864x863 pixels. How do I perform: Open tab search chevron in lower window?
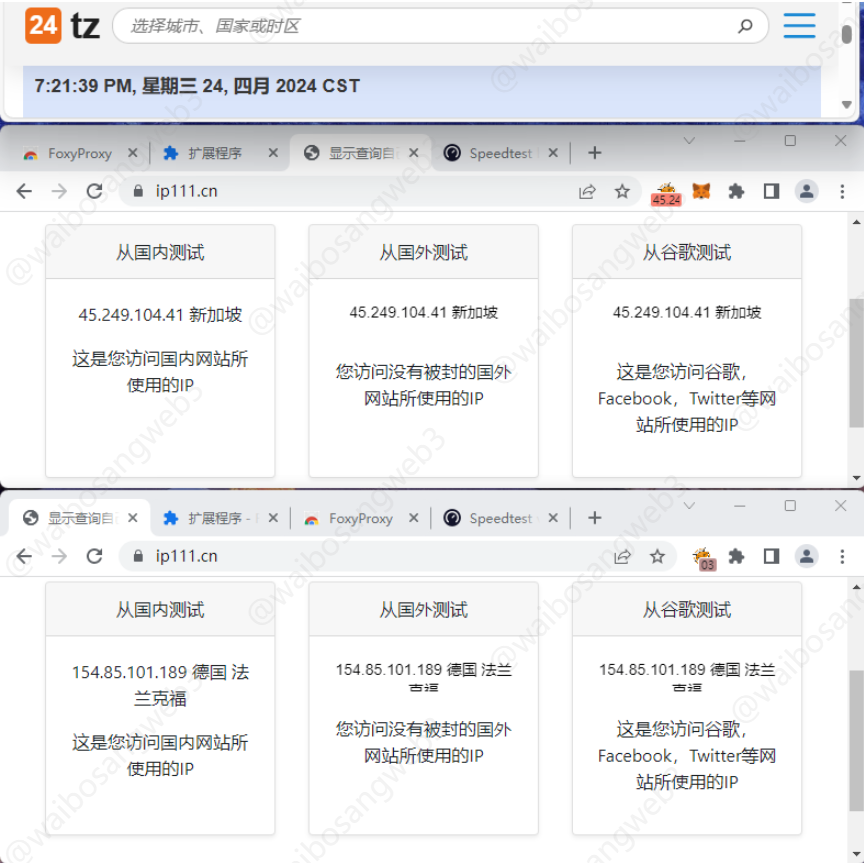689,506
